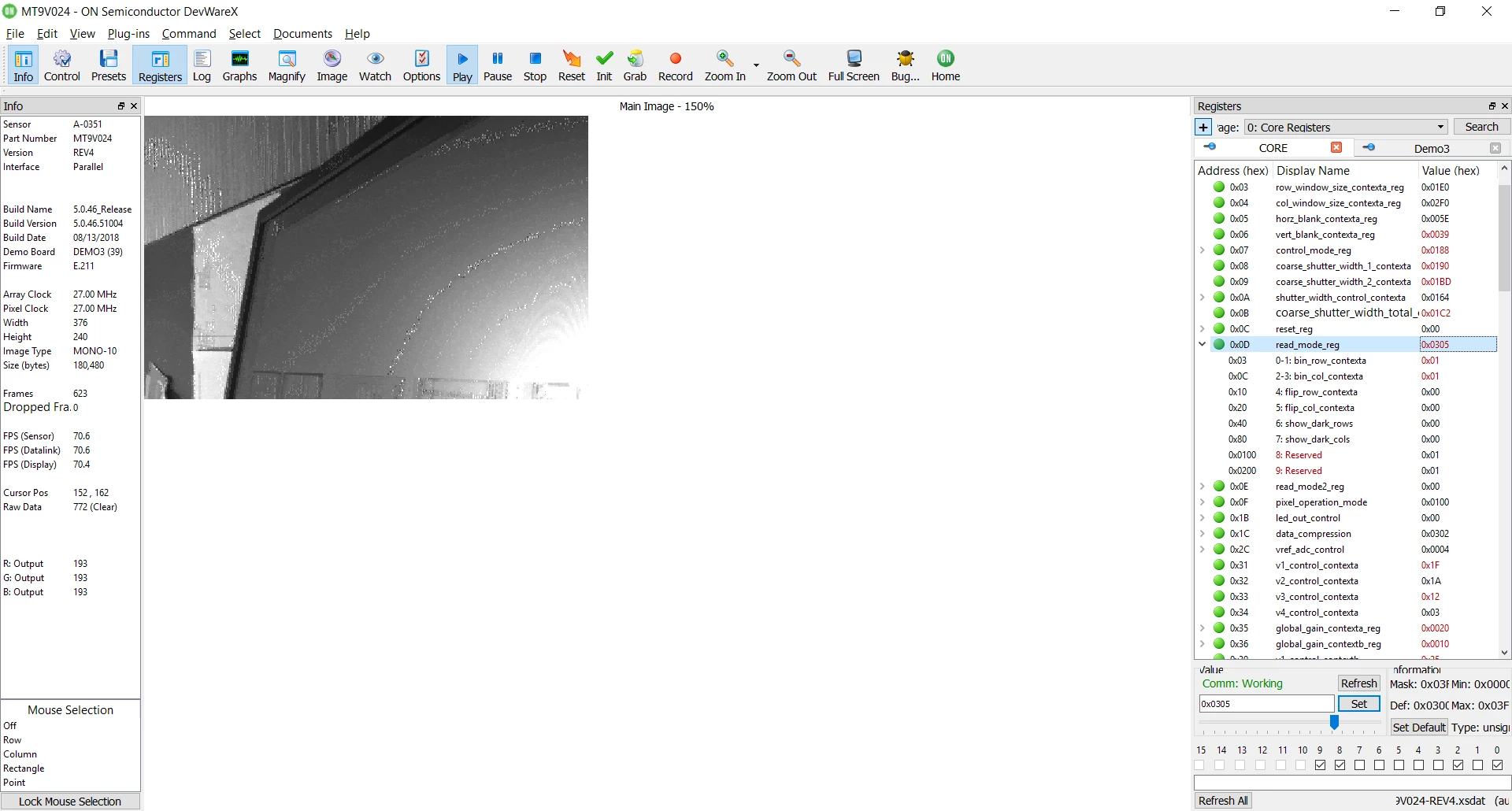Open the Presets toolbar icon
Image resolution: width=1512 pixels, height=811 pixels.
(x=109, y=65)
